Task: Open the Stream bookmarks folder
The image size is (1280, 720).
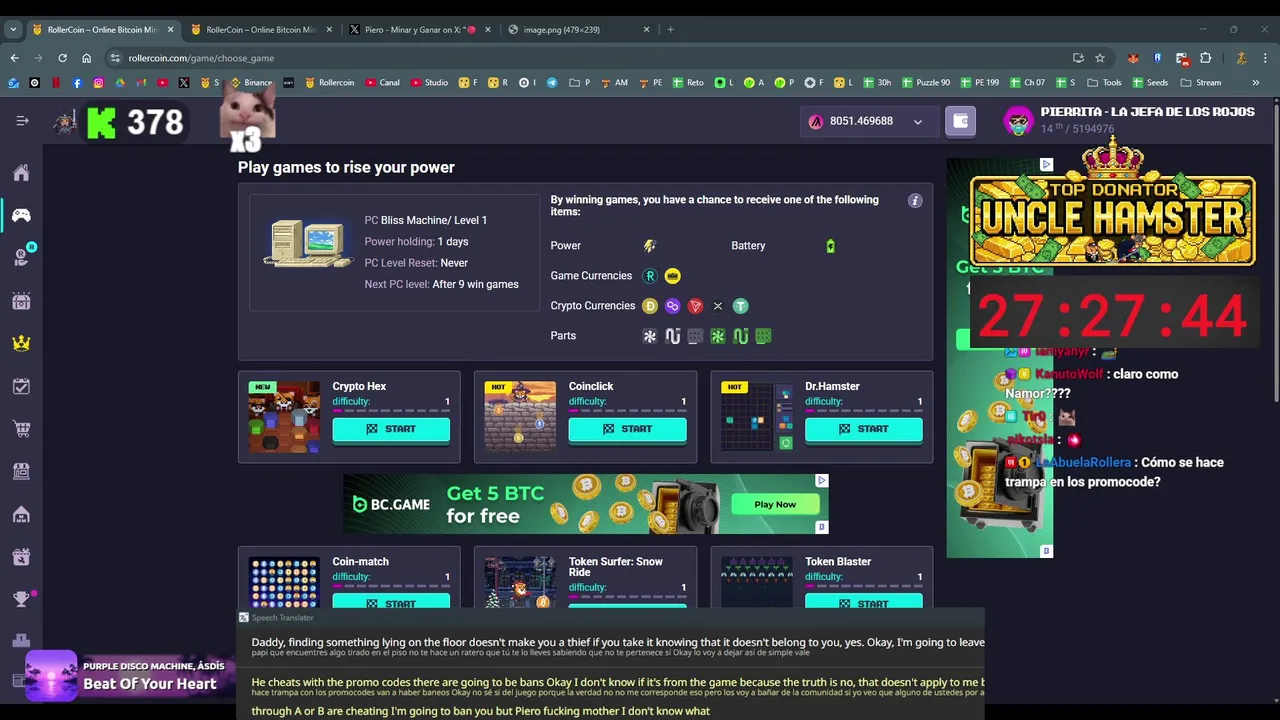Action: click(x=1201, y=83)
